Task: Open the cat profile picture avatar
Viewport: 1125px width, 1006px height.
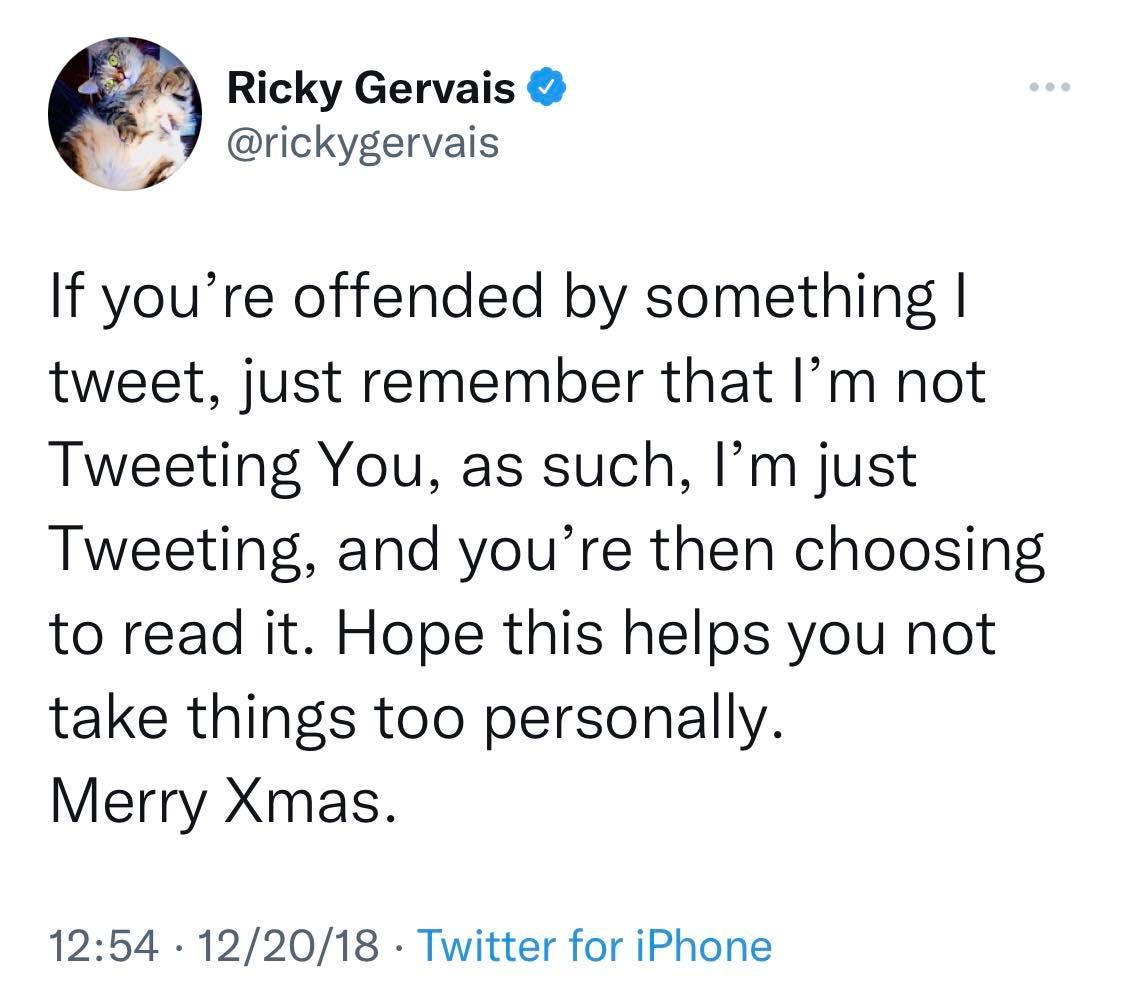Action: click(125, 113)
